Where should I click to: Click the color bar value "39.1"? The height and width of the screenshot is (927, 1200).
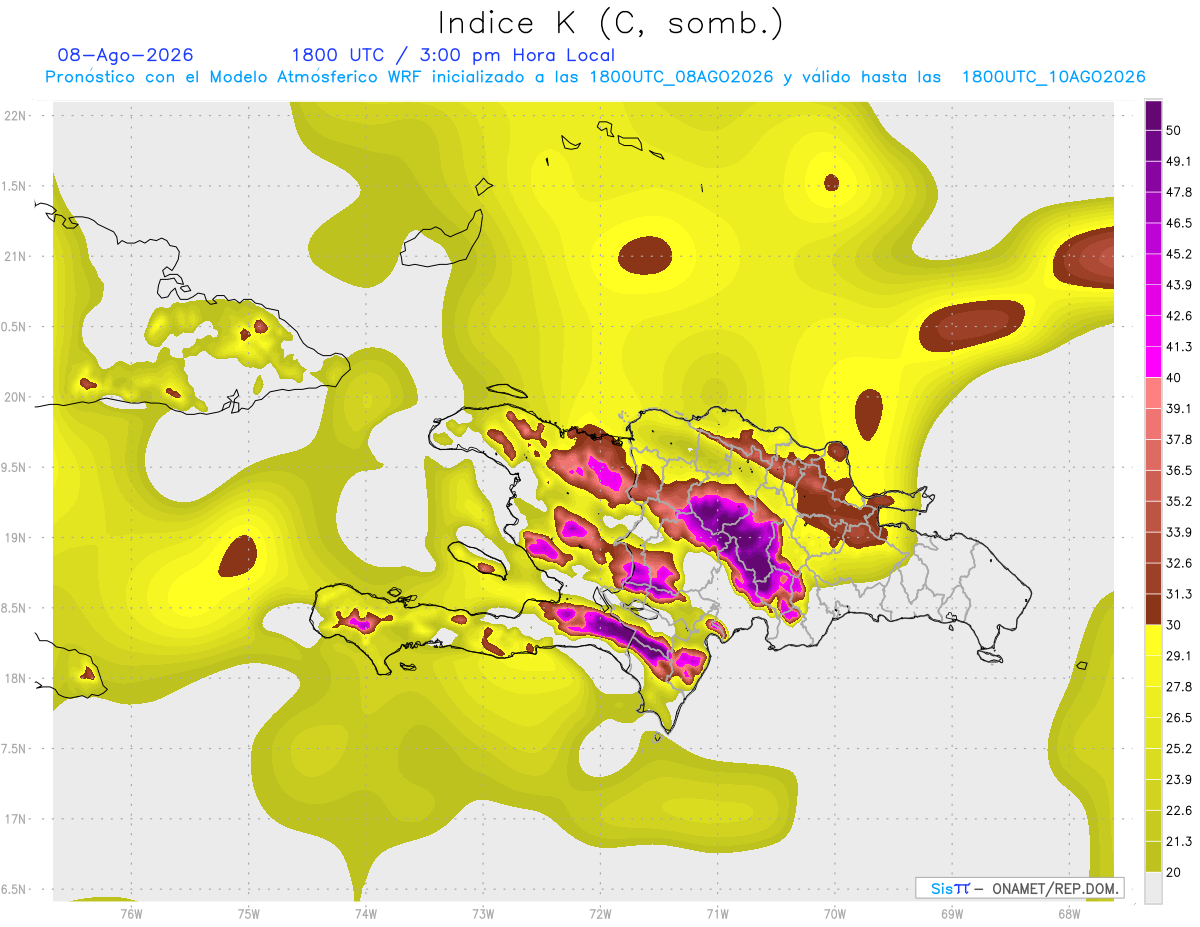[1179, 408]
